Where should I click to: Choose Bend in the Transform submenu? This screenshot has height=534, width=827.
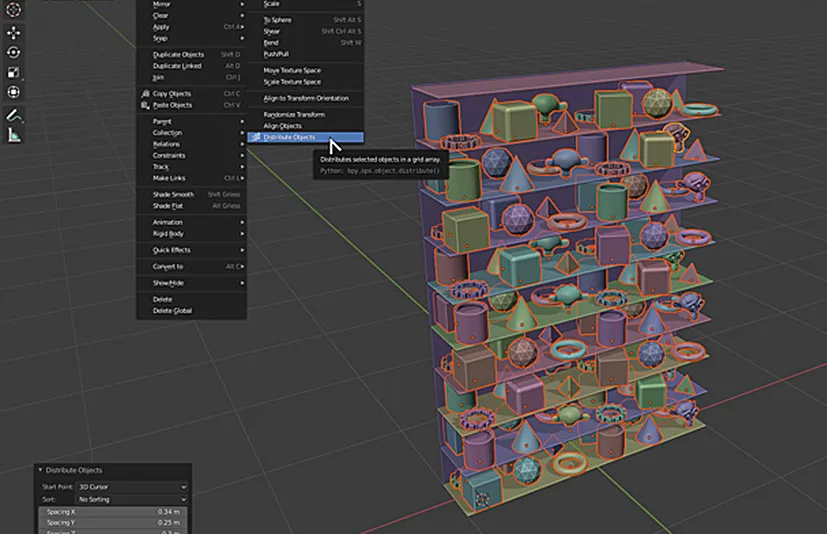pyautogui.click(x=305, y=43)
